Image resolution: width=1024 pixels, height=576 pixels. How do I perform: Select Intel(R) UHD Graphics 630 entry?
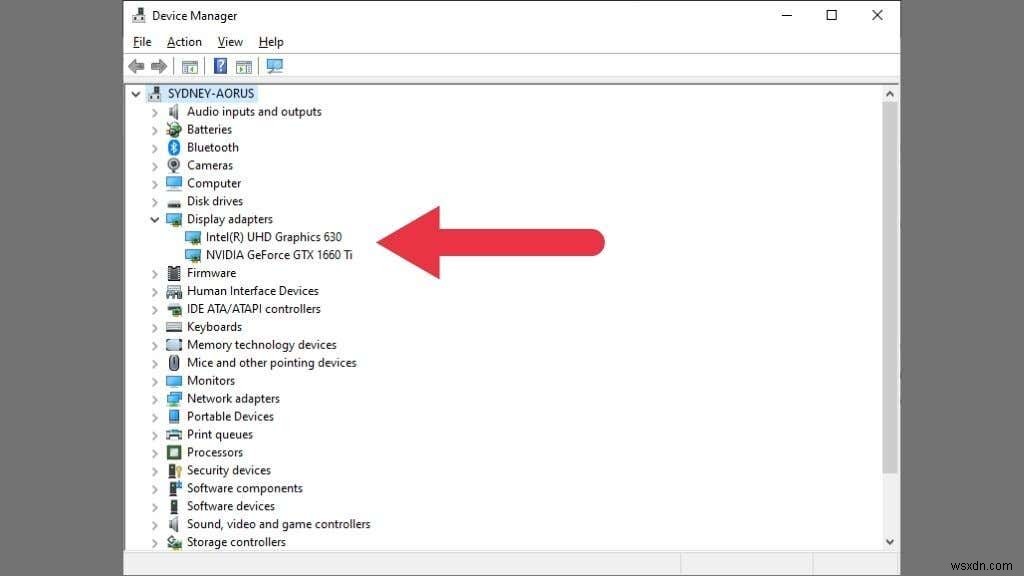(274, 237)
